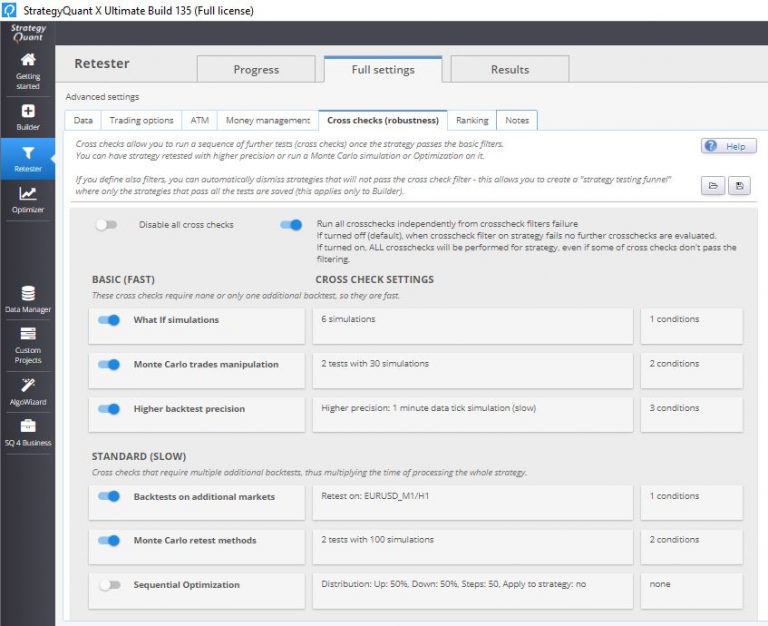
Task: Select the Retester funnel icon
Action: [x=28, y=159]
